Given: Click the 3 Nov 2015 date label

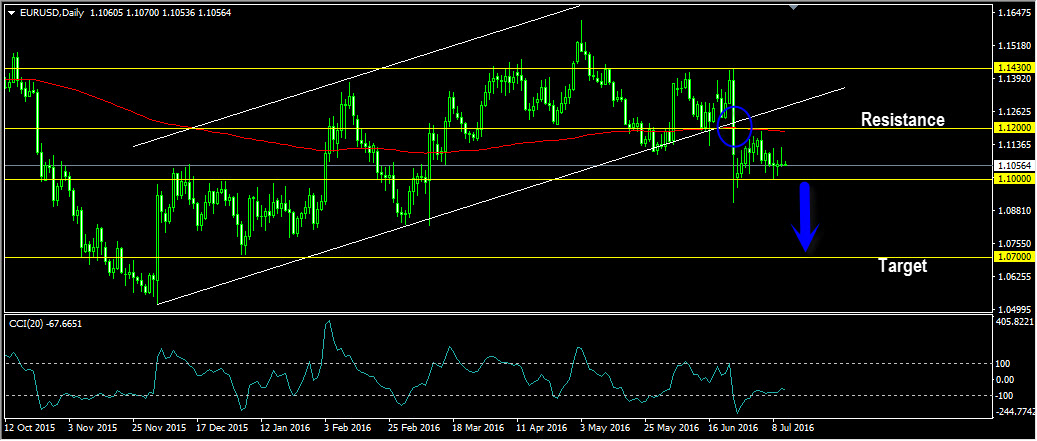Looking at the screenshot, I should click(91, 428).
